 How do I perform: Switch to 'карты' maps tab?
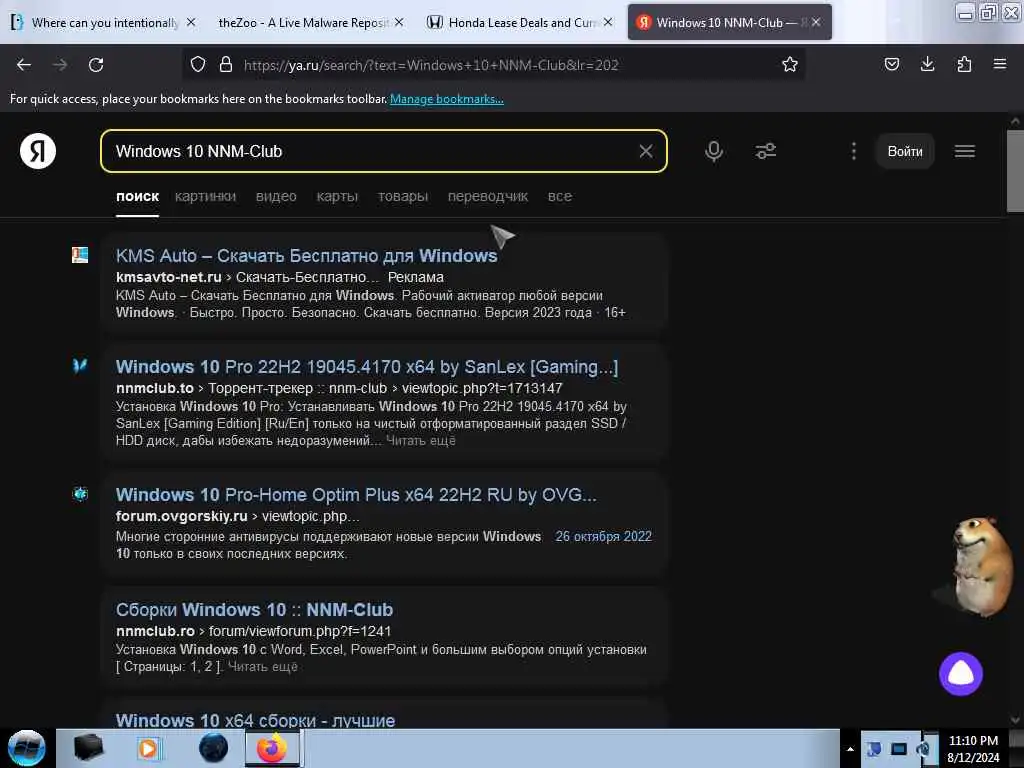tap(337, 197)
